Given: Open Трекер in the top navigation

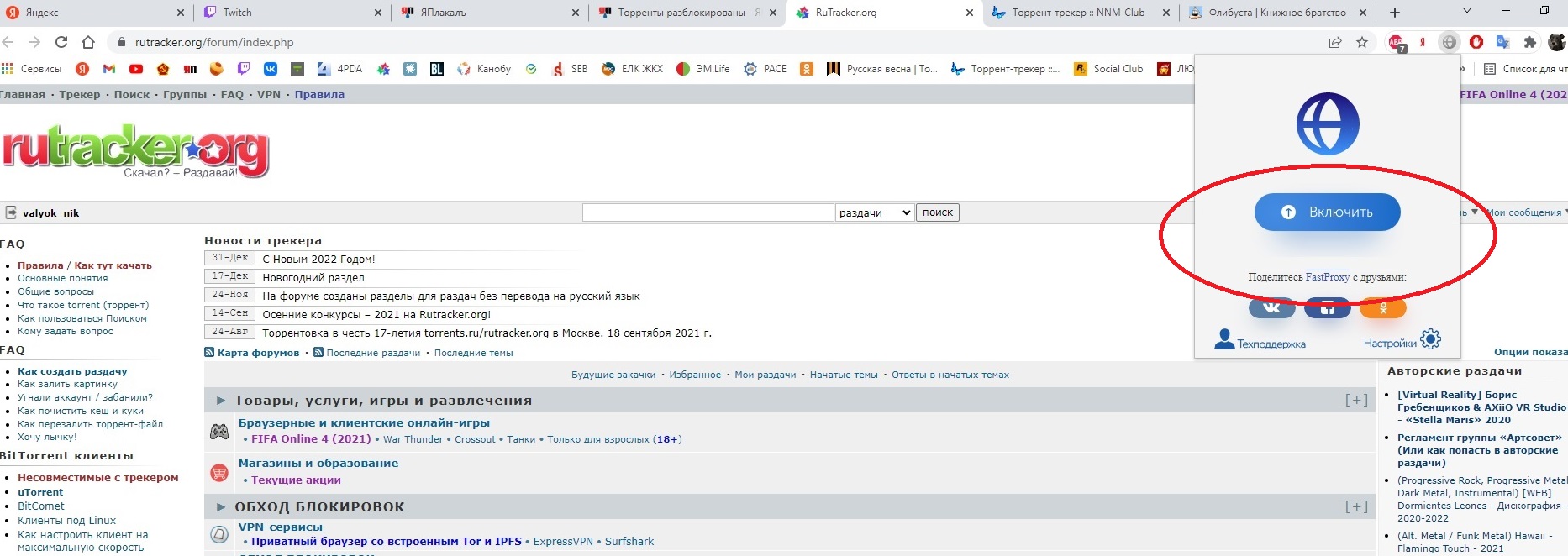Looking at the screenshot, I should pyautogui.click(x=80, y=94).
